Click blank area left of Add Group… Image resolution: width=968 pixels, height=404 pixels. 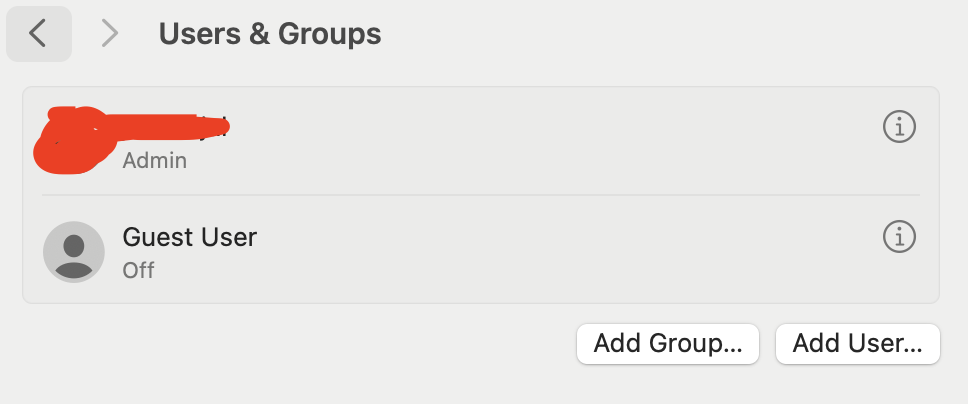(300, 344)
